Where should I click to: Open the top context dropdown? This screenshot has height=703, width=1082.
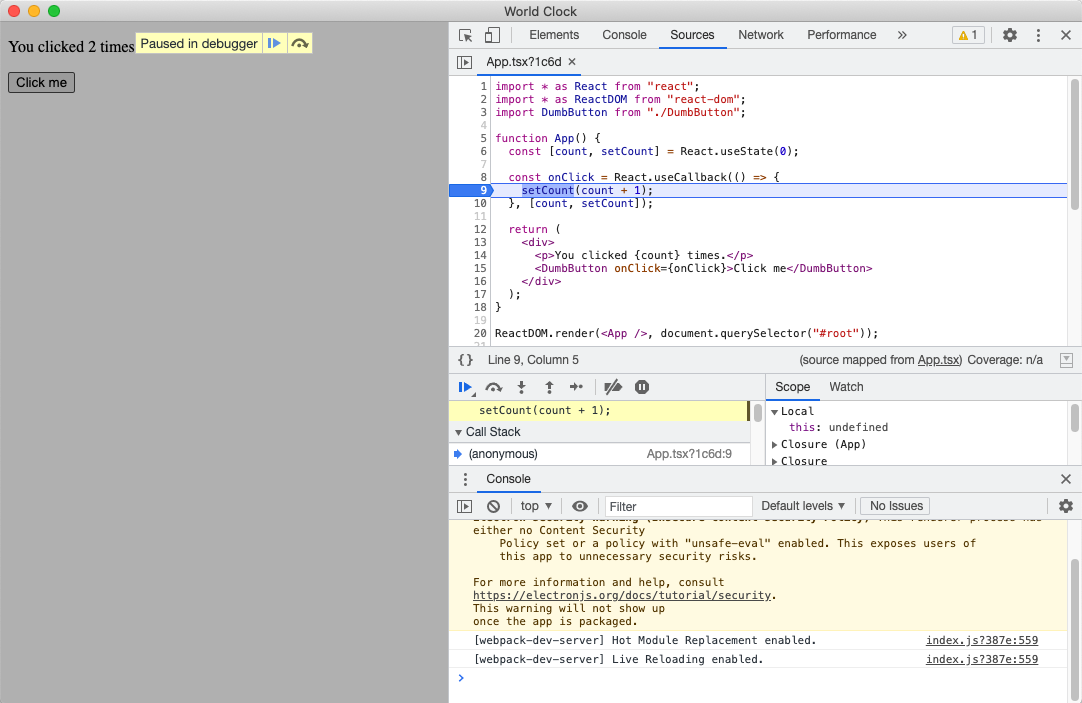click(x=536, y=506)
